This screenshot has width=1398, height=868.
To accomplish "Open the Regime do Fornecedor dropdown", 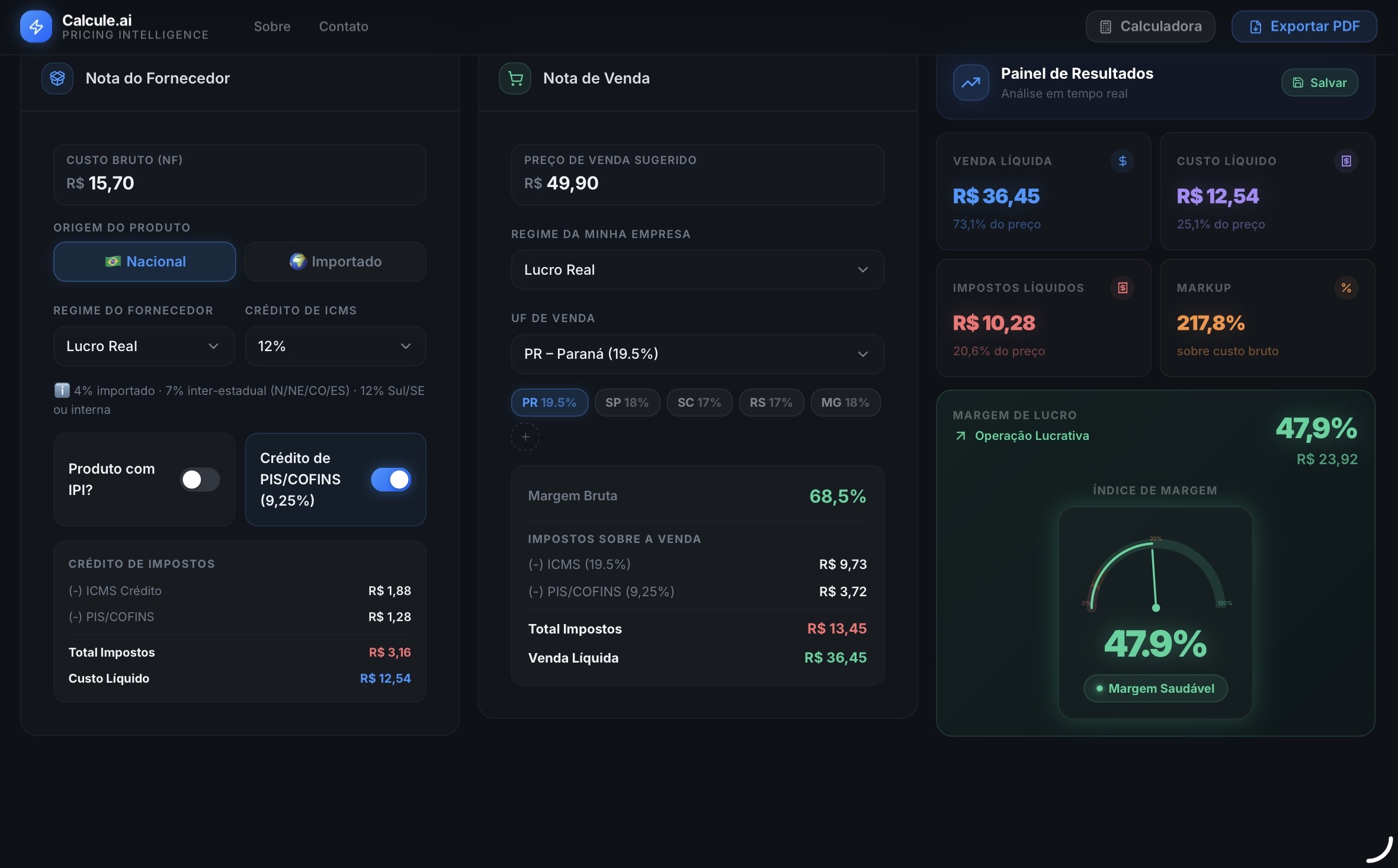I will click(x=144, y=346).
